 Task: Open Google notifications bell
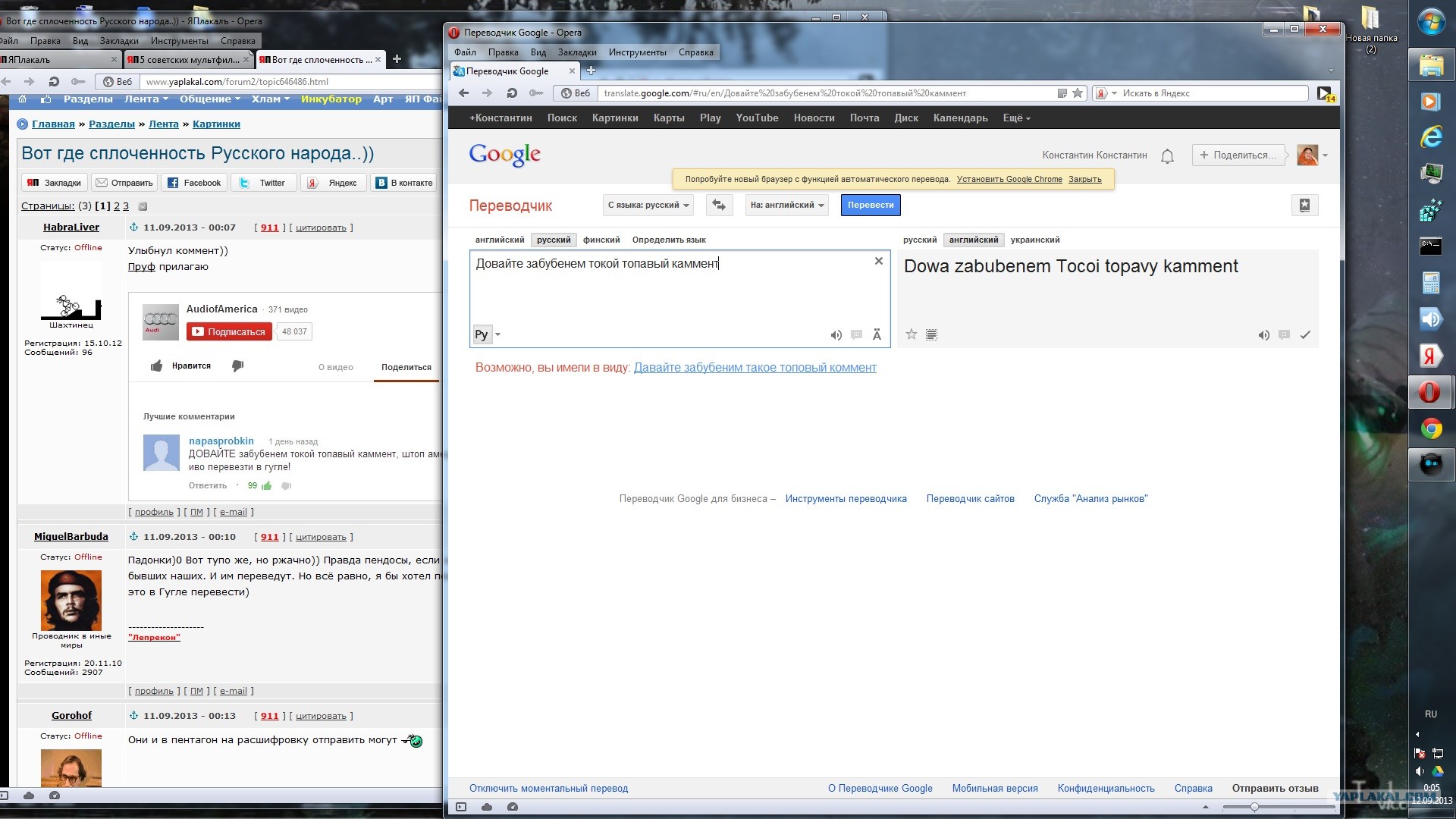[1167, 155]
